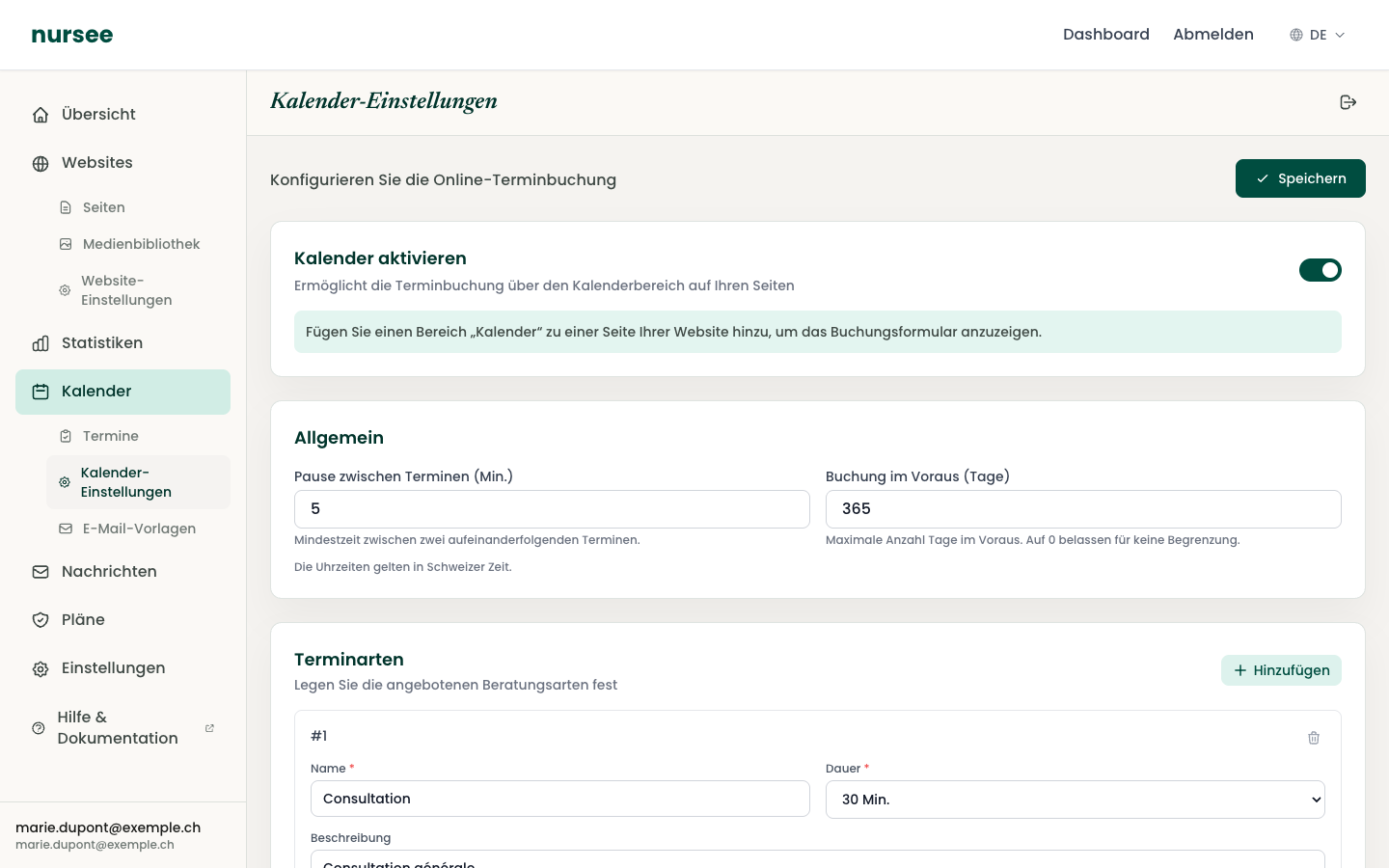Viewport: 1389px width, 868px height.
Task: Click the Übersicht home icon
Action: pos(41,115)
